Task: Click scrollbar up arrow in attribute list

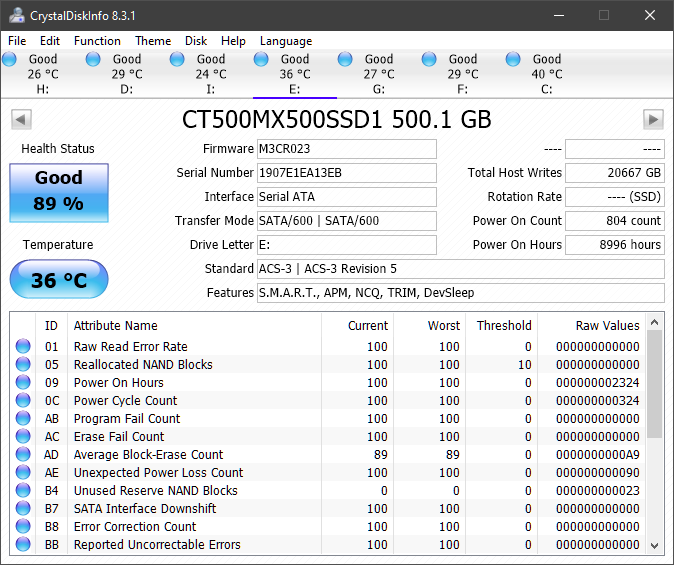Action: pyautogui.click(x=655, y=322)
